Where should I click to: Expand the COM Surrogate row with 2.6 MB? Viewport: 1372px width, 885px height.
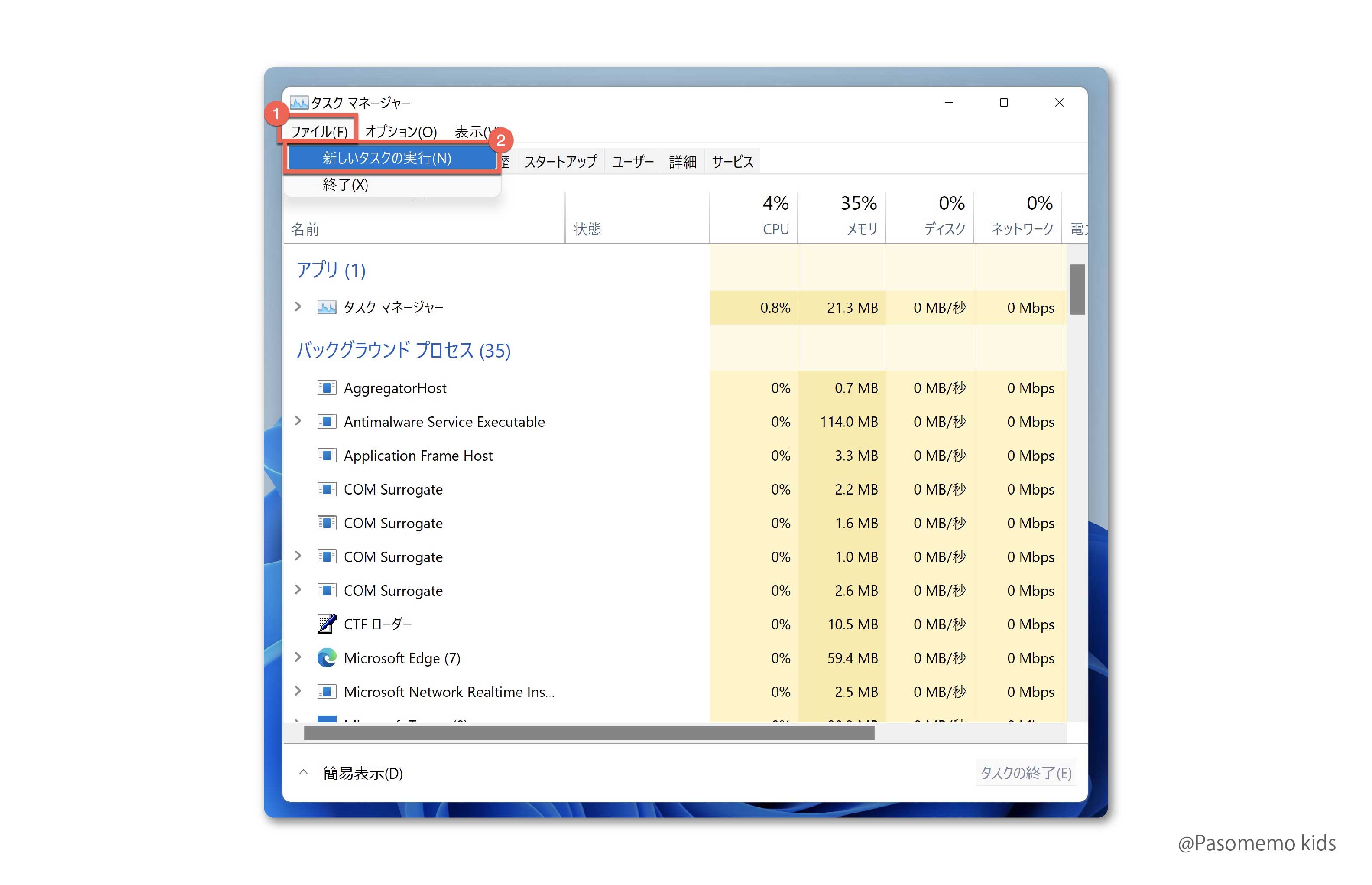pos(298,590)
